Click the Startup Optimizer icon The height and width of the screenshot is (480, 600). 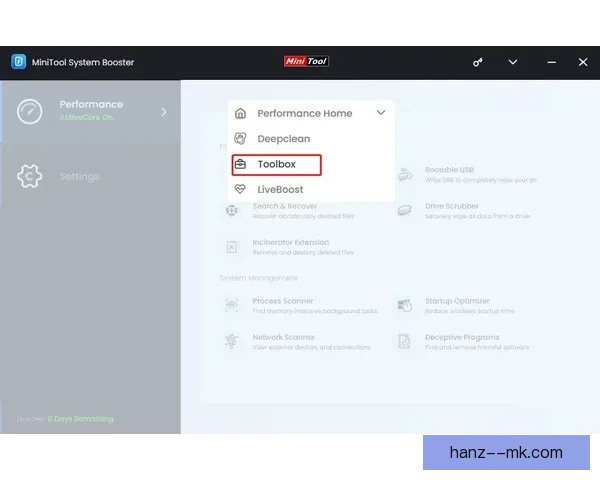[x=404, y=305]
